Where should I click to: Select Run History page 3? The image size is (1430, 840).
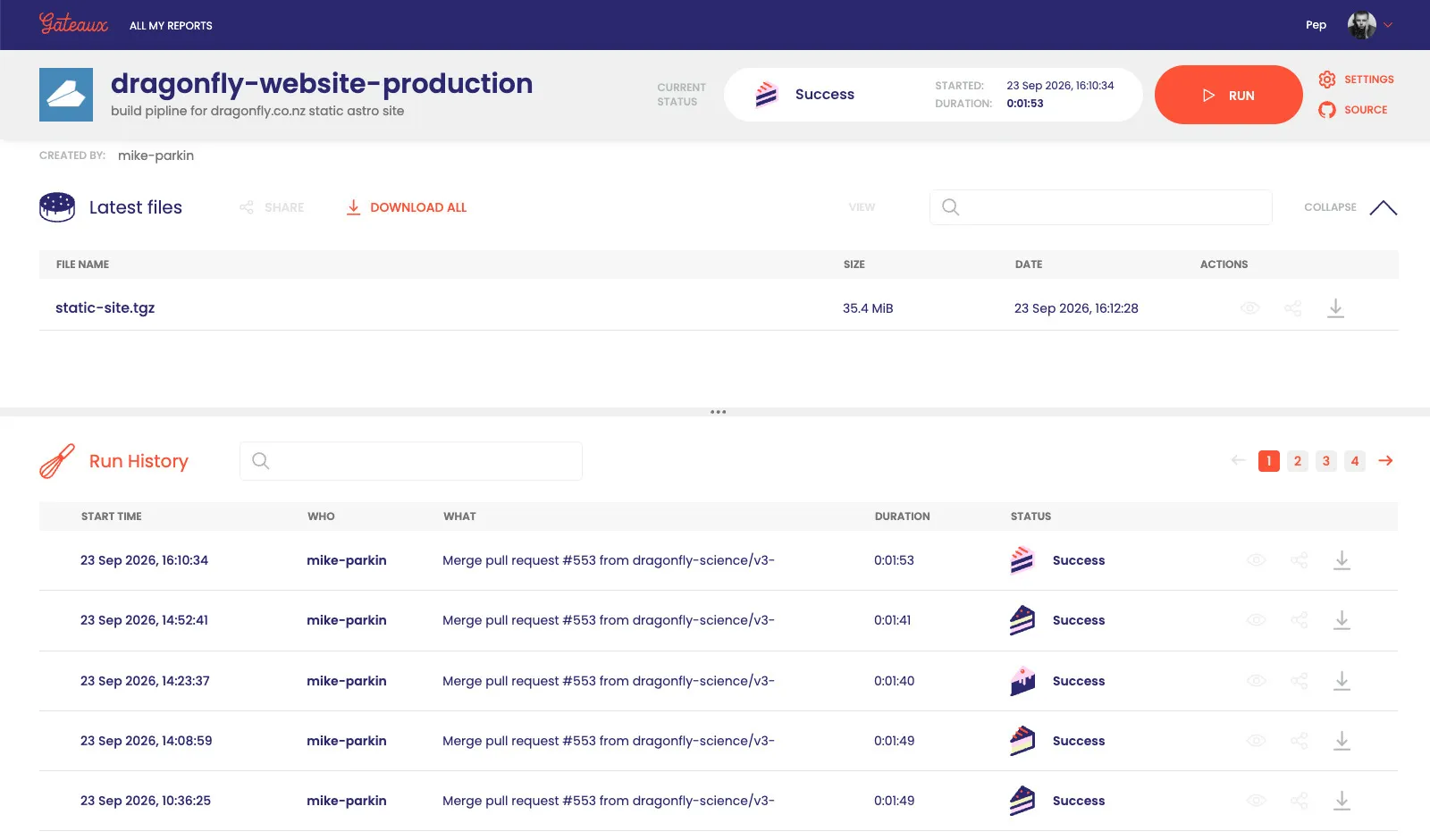pos(1326,461)
